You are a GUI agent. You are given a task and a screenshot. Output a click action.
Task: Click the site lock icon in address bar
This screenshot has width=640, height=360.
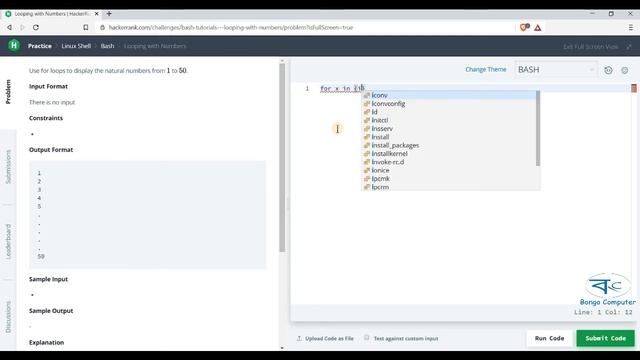tap(102, 27)
